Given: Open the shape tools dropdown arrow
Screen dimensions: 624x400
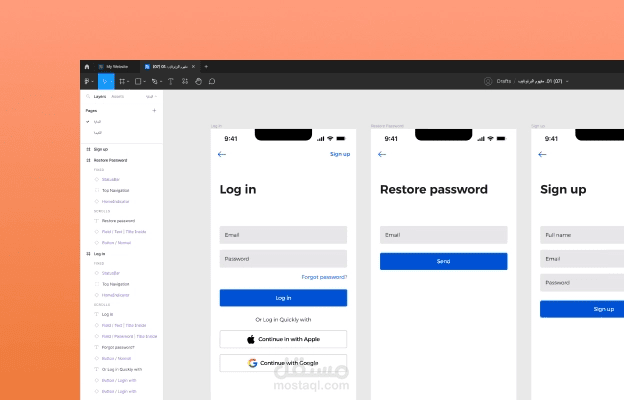Looking at the screenshot, I should [144, 82].
